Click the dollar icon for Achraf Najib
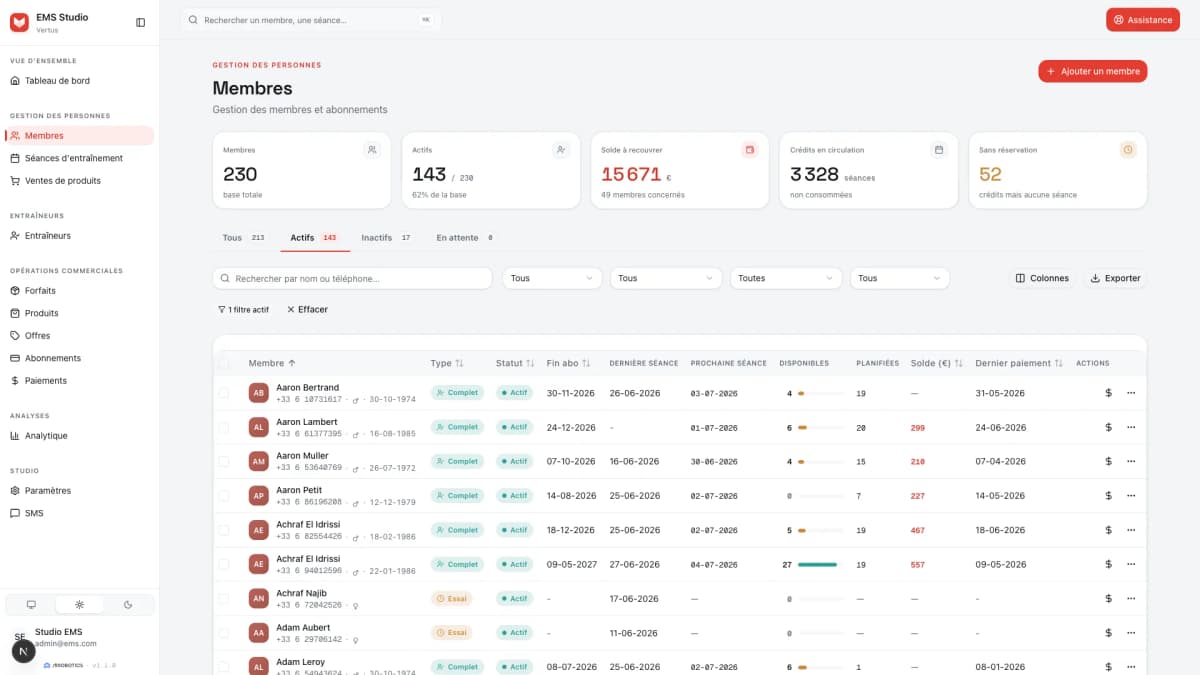Screen dimensions: 1200x675 1108,598
